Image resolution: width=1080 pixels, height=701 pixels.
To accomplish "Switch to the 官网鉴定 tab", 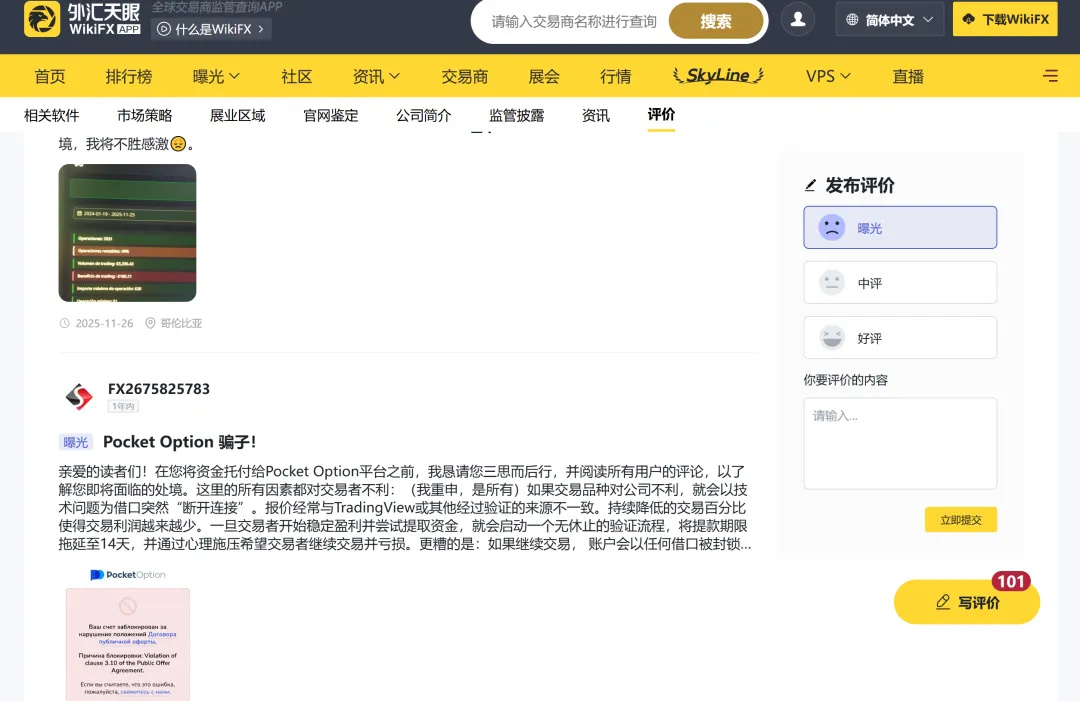I will [x=331, y=115].
